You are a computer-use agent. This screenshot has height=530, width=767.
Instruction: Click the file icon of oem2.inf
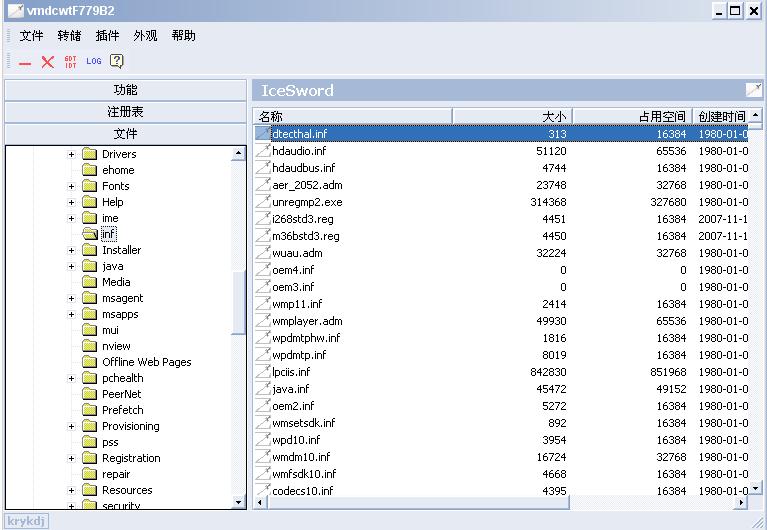pyautogui.click(x=263, y=406)
